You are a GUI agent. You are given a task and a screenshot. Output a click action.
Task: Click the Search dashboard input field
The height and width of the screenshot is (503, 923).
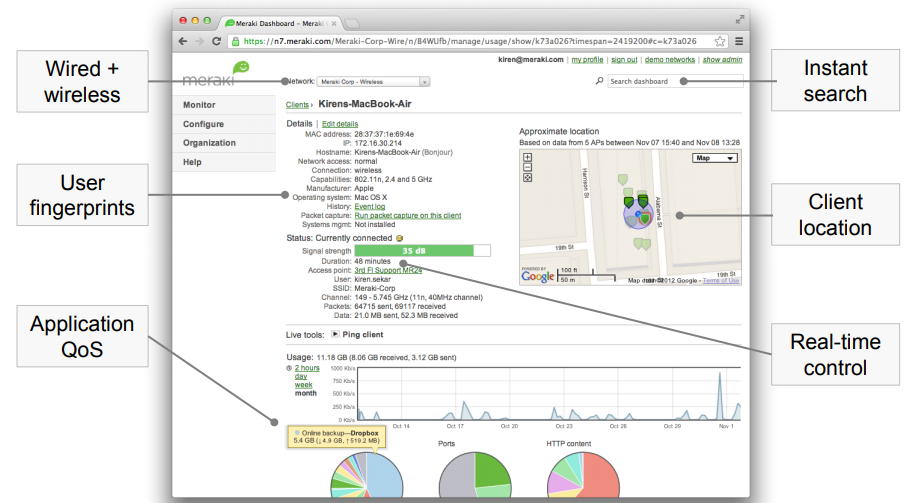(675, 81)
